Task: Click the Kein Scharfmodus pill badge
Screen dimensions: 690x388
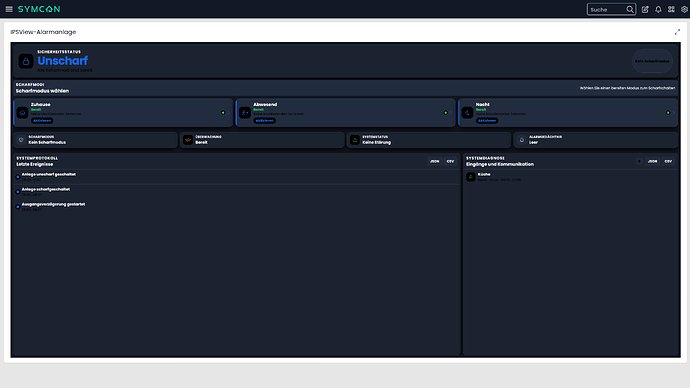Action: pos(652,61)
